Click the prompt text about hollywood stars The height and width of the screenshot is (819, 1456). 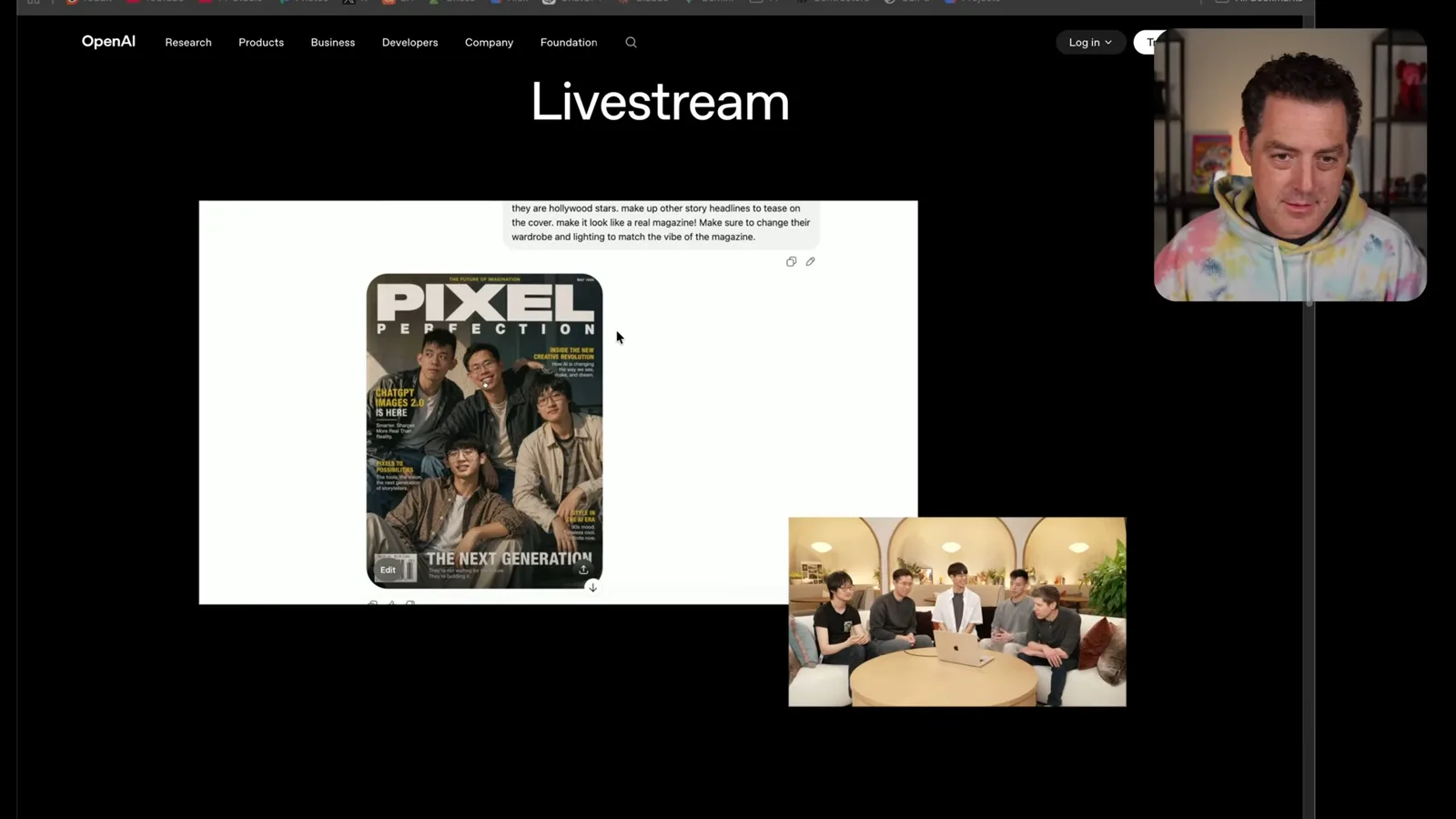point(661,223)
